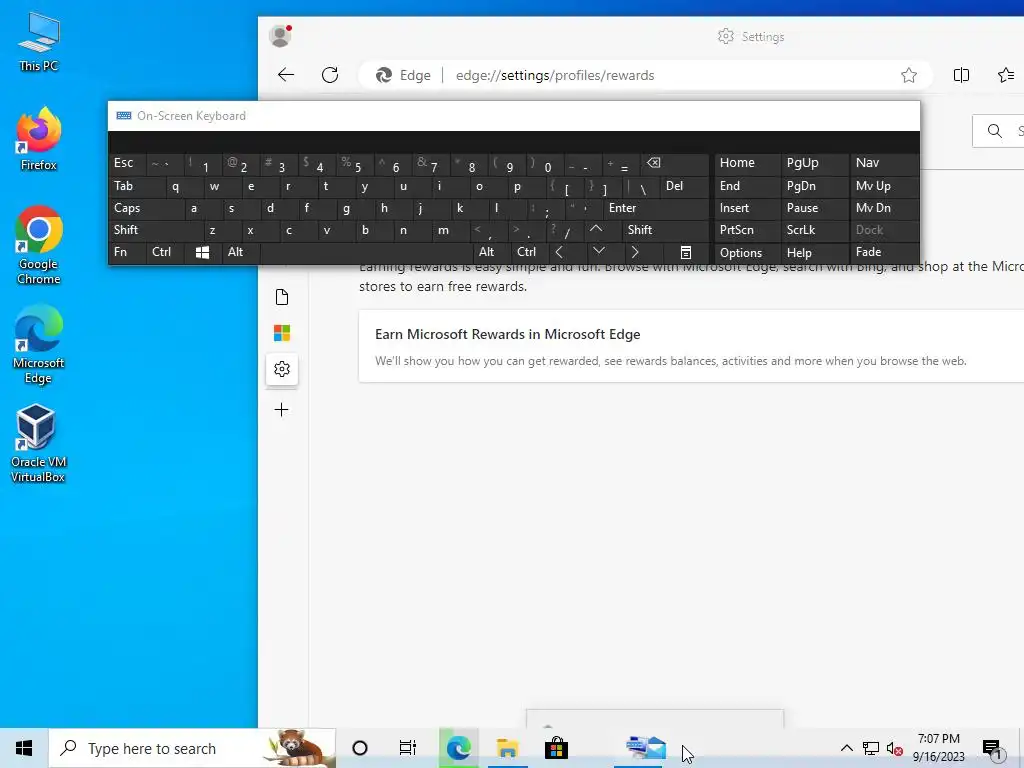
Task: Toggle the ScrLk key on keyboard
Action: tap(814, 230)
